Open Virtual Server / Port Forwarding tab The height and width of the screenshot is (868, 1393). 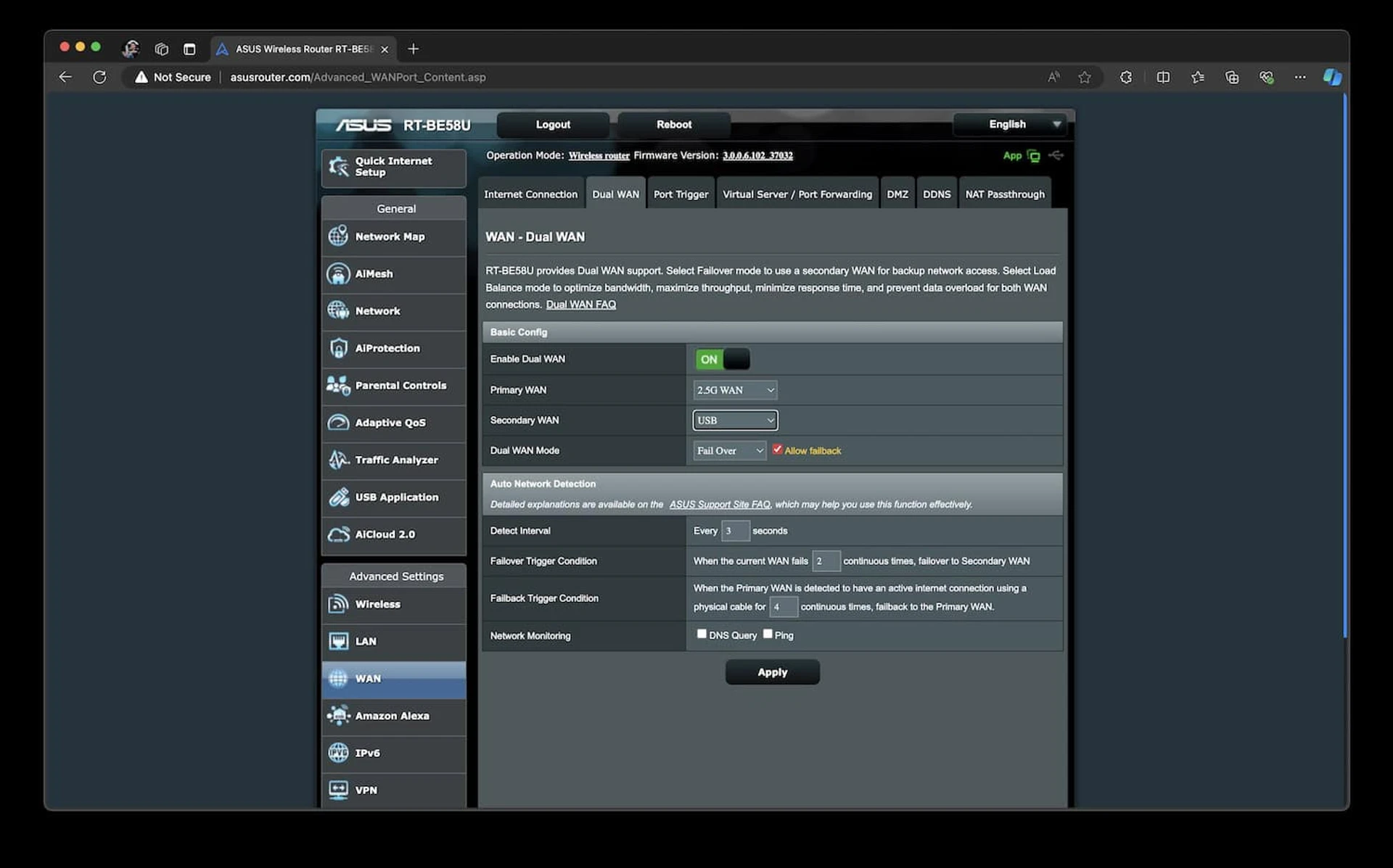[x=797, y=194]
